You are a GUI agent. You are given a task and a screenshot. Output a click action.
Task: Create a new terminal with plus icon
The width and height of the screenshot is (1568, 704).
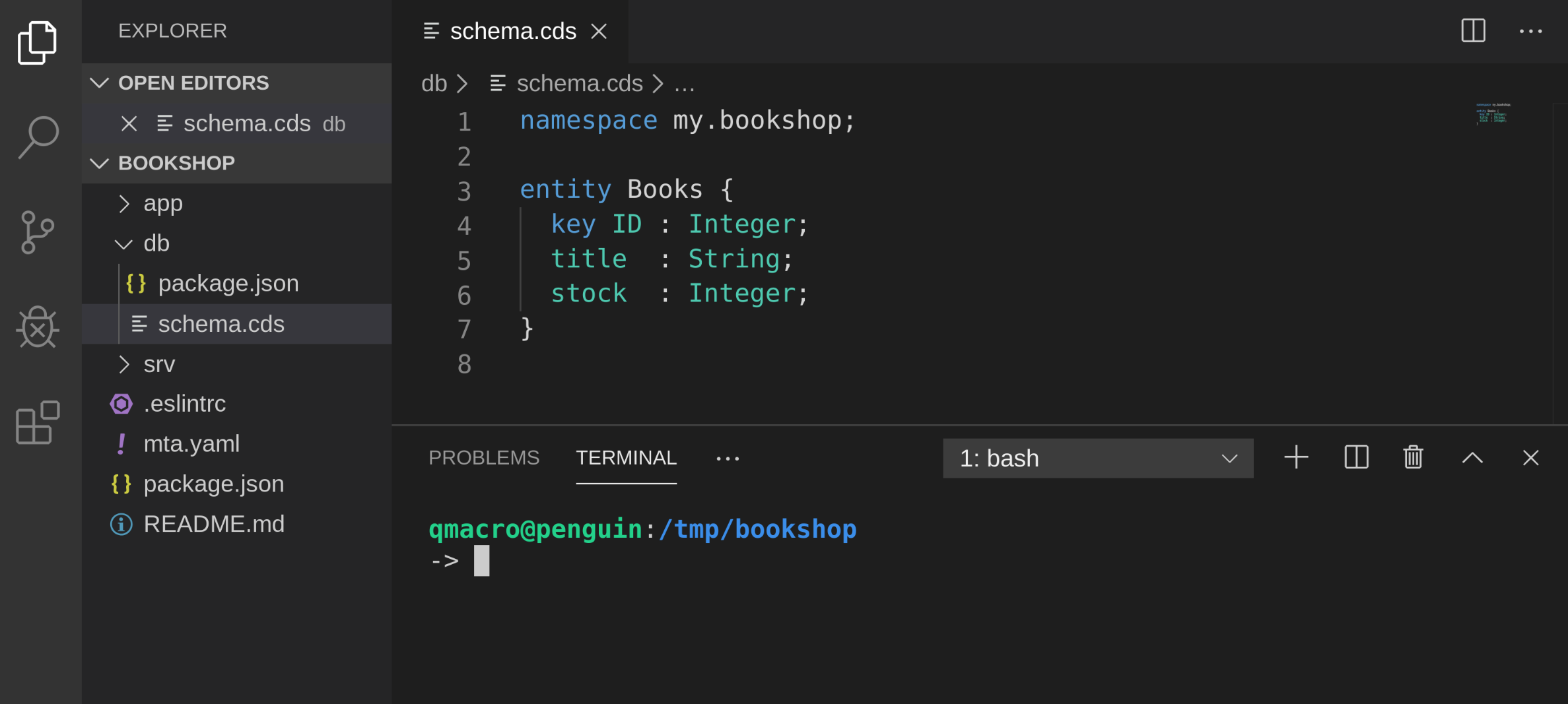(x=1296, y=457)
